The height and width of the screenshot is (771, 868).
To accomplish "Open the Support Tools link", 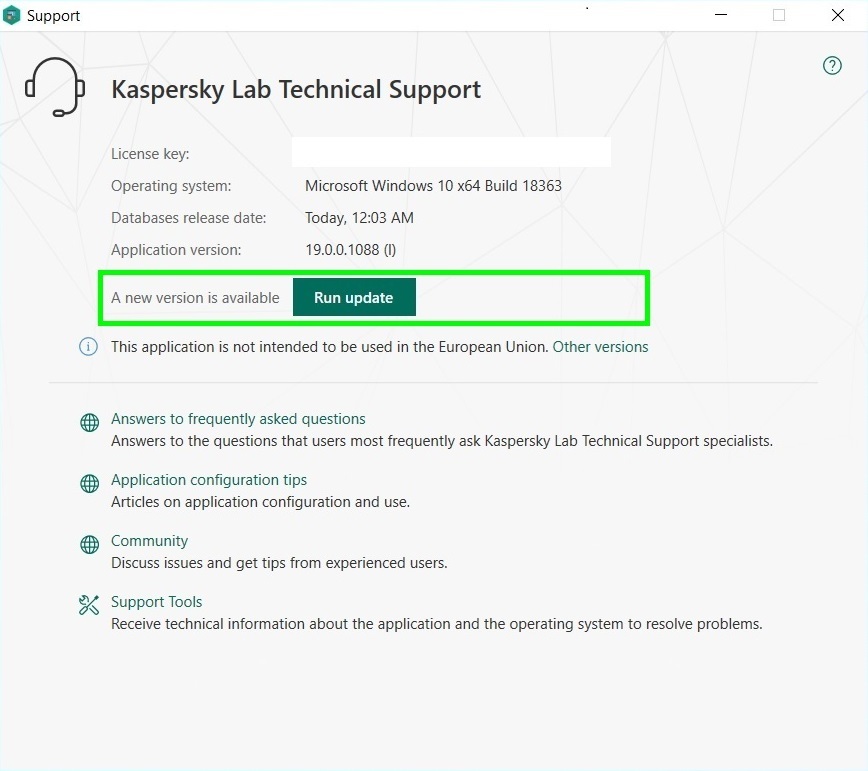I will coord(157,602).
